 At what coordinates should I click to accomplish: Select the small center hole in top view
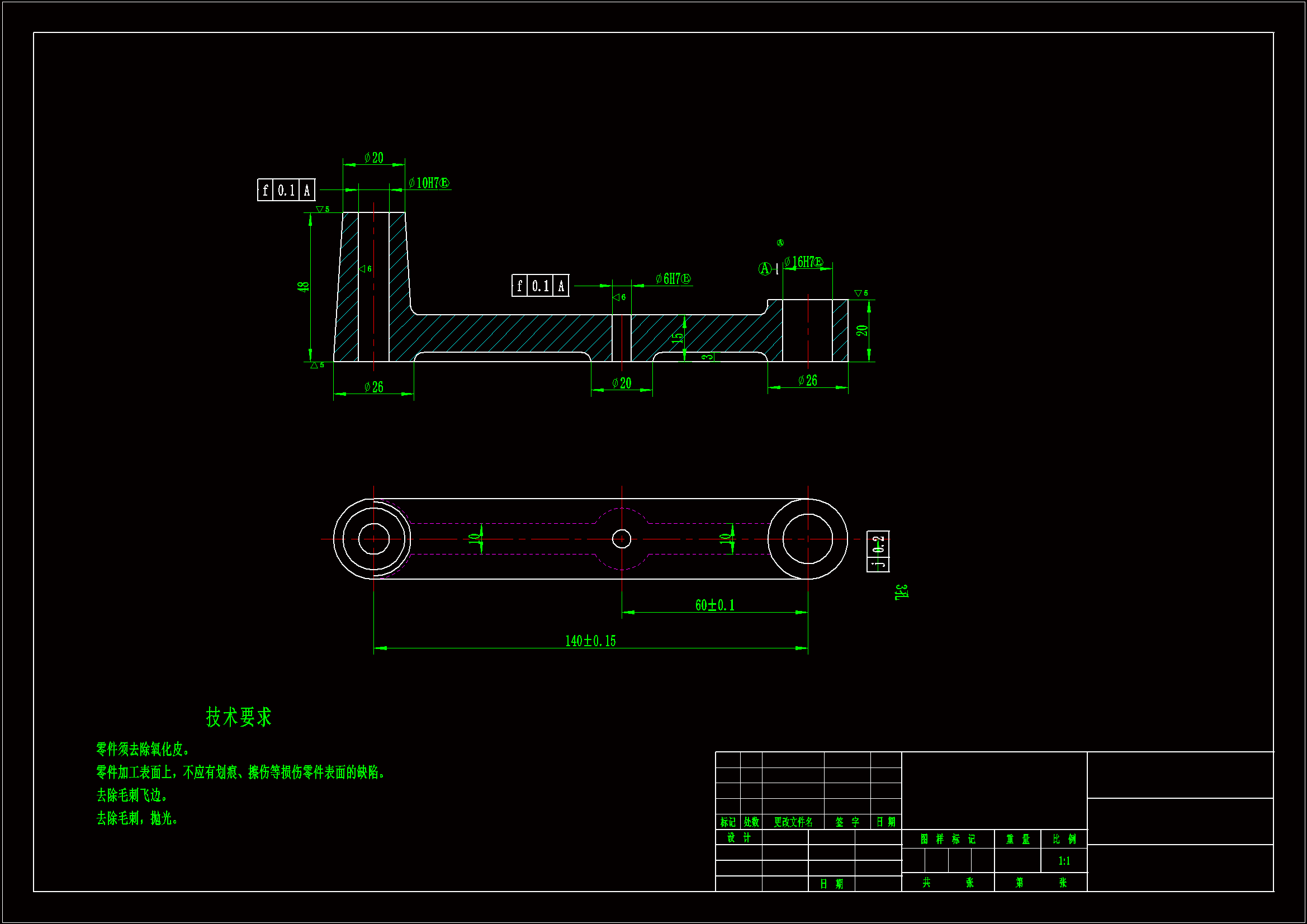pyautogui.click(x=622, y=538)
